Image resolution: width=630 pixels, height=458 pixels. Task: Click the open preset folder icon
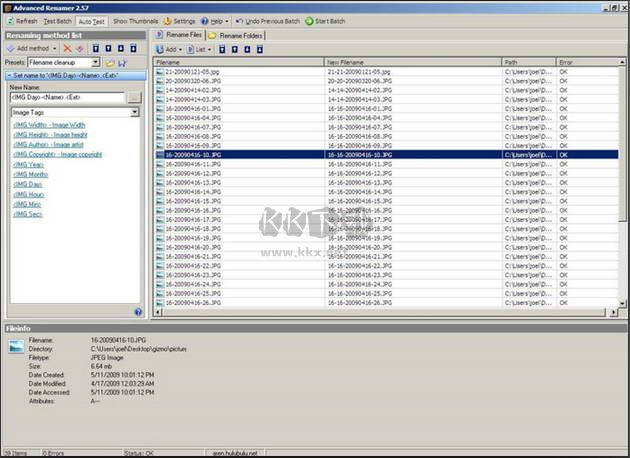110,62
